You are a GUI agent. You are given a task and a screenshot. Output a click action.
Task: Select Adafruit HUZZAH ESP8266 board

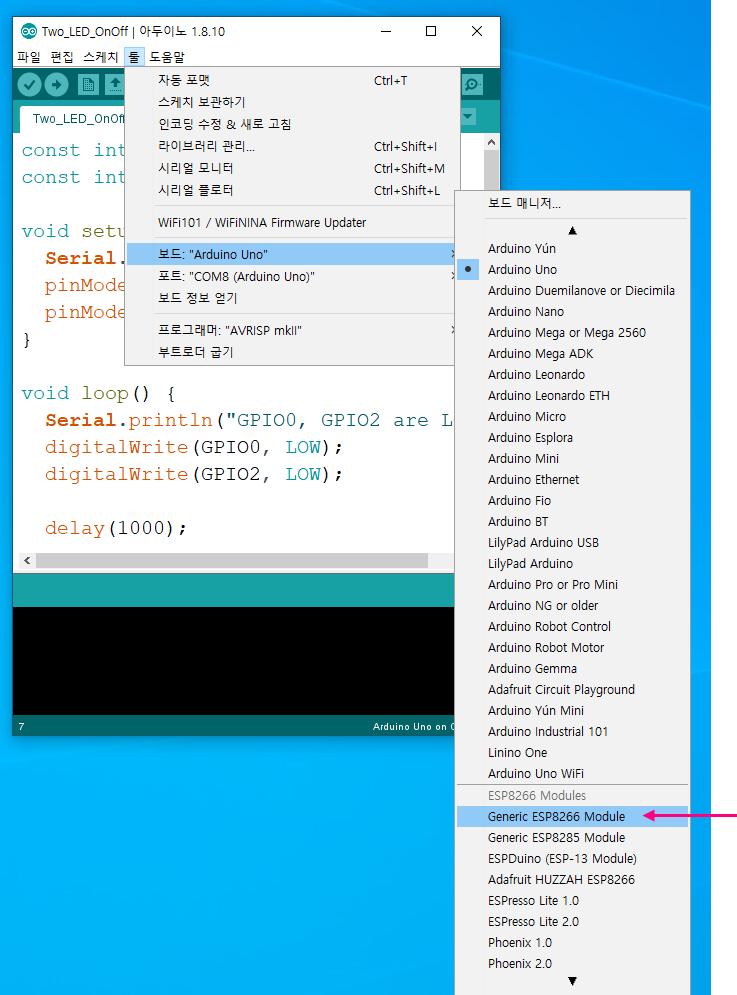572,879
